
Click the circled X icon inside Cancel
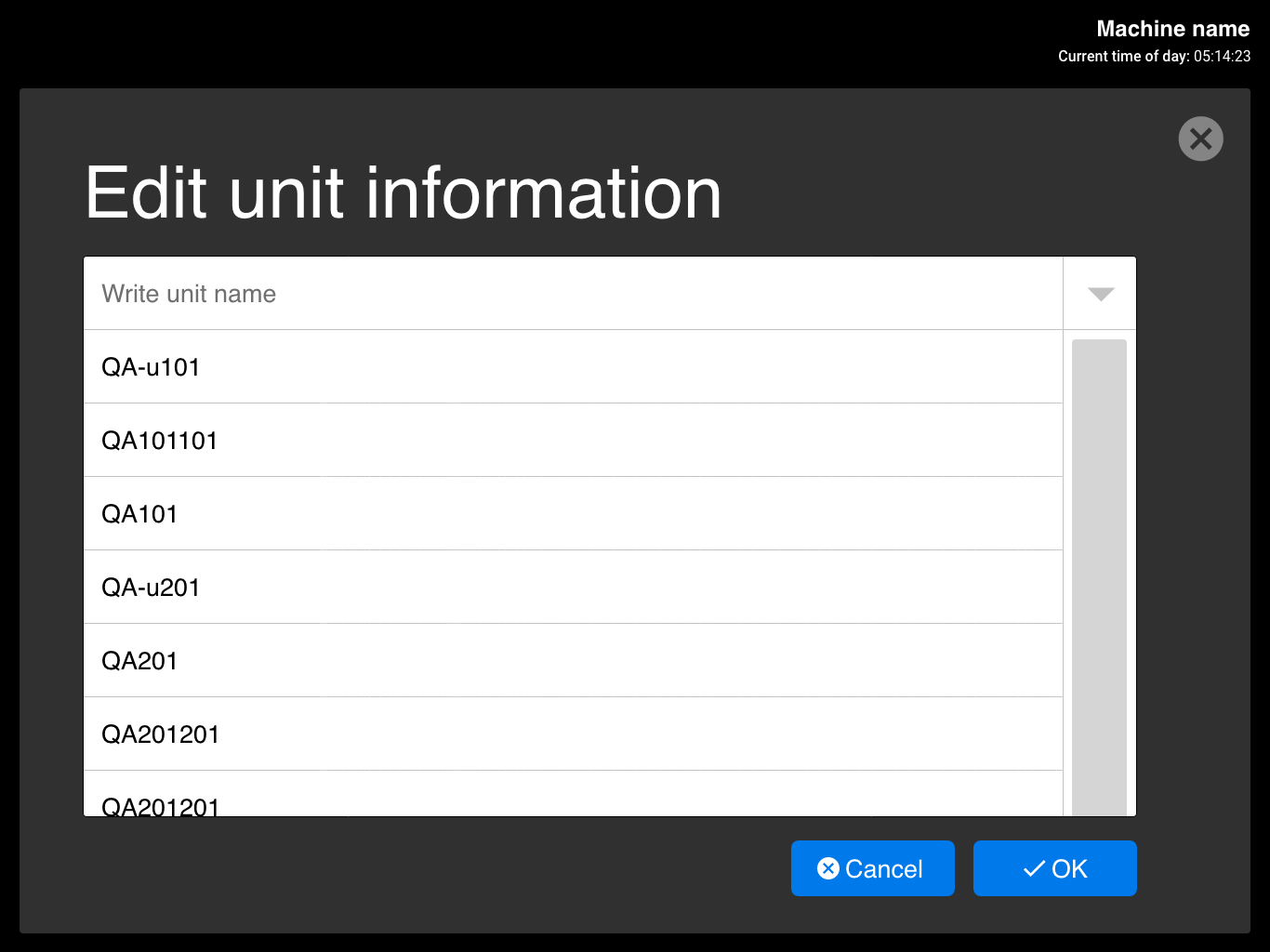(x=827, y=868)
